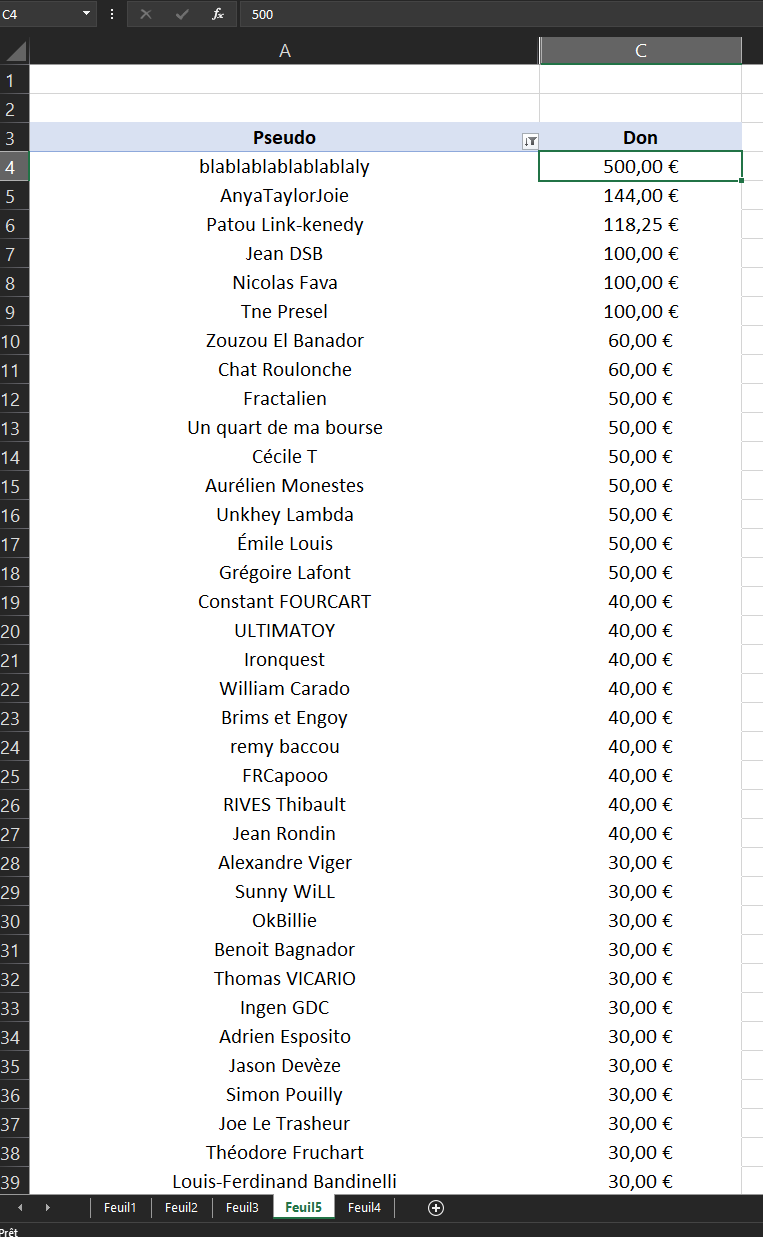The image size is (763, 1237).
Task: Click the Cancel X icon in formula bar
Action: coord(146,14)
